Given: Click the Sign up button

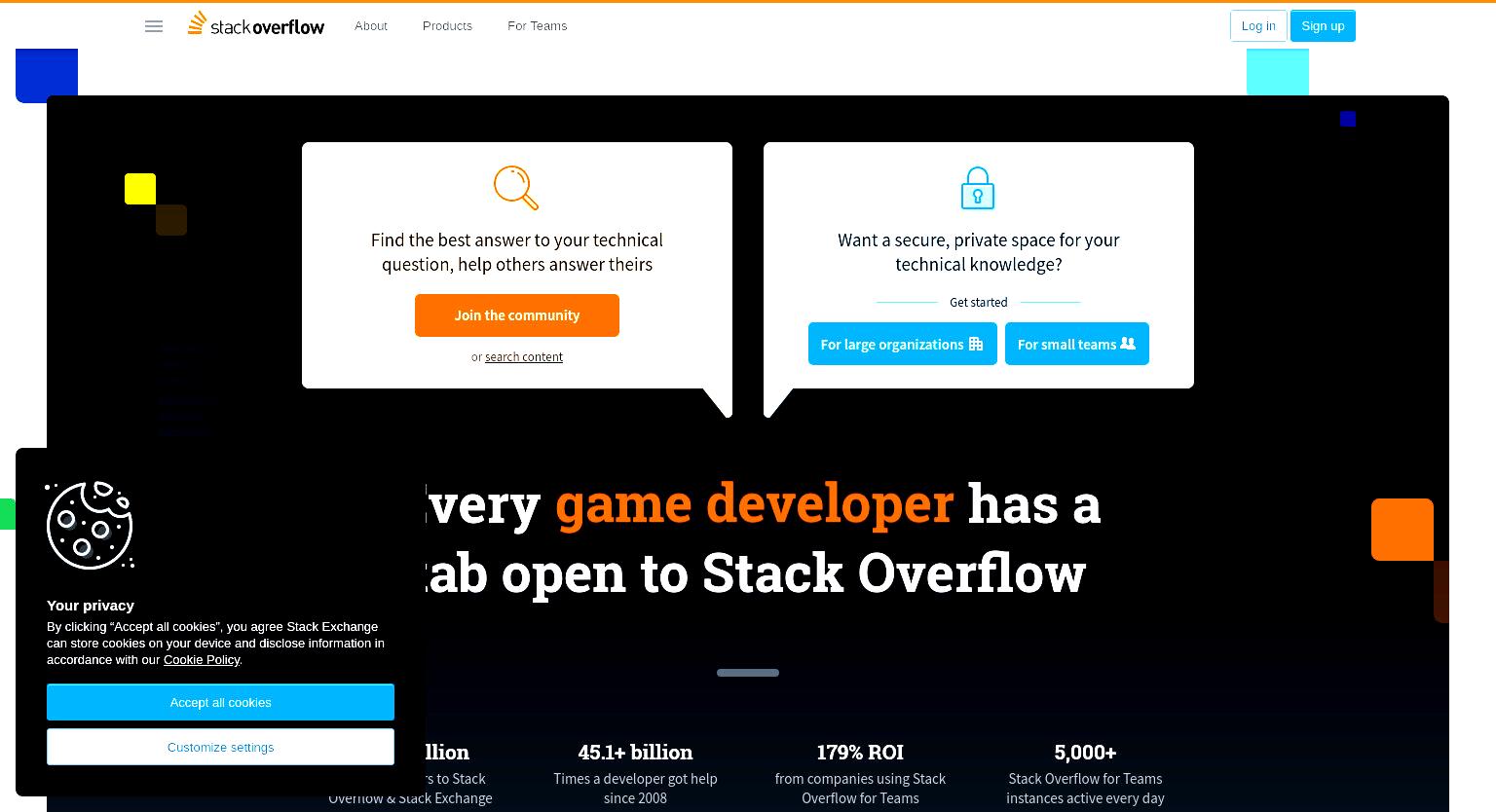Looking at the screenshot, I should [1323, 26].
